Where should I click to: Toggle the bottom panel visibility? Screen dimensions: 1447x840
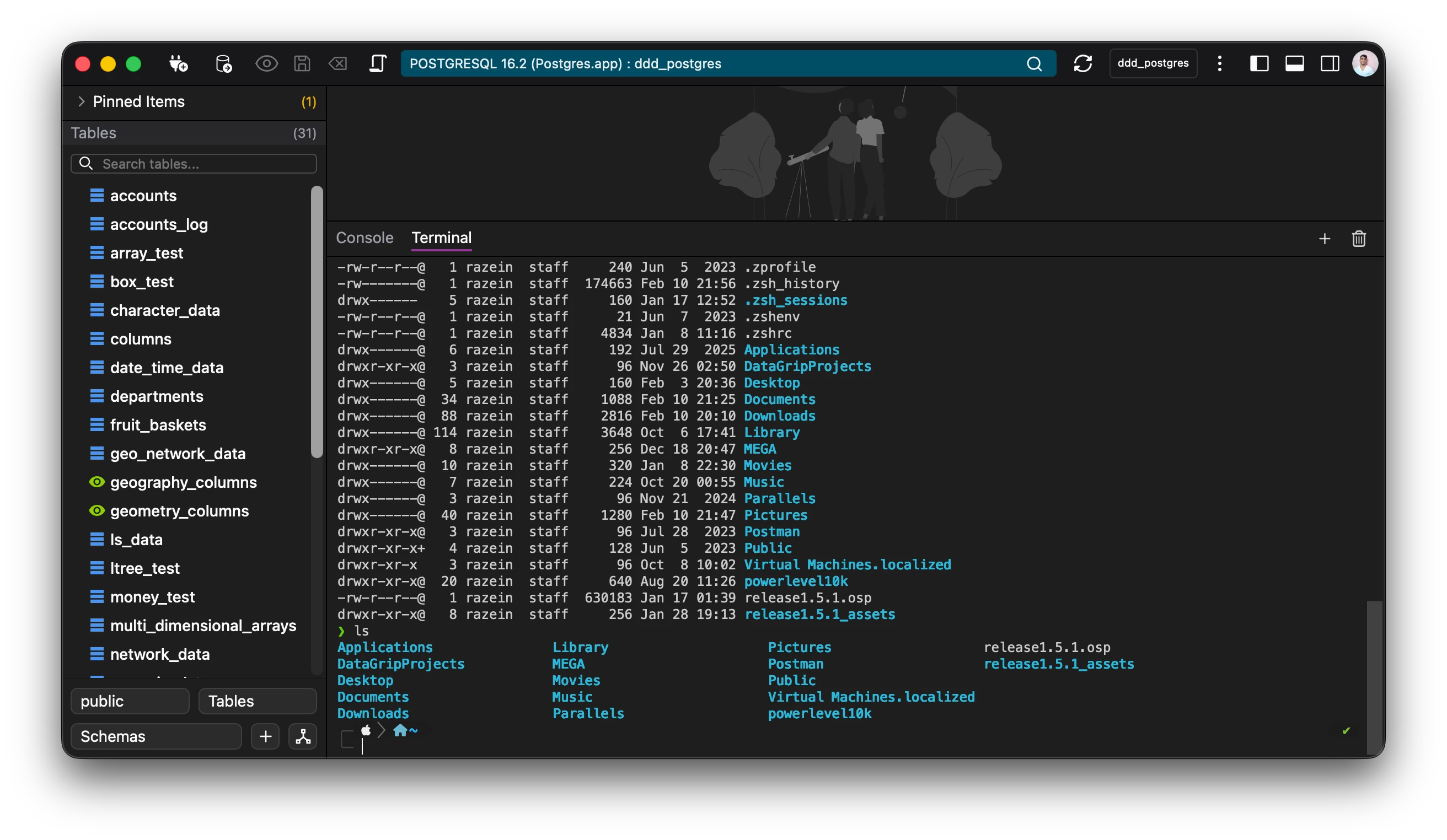pyautogui.click(x=1294, y=64)
